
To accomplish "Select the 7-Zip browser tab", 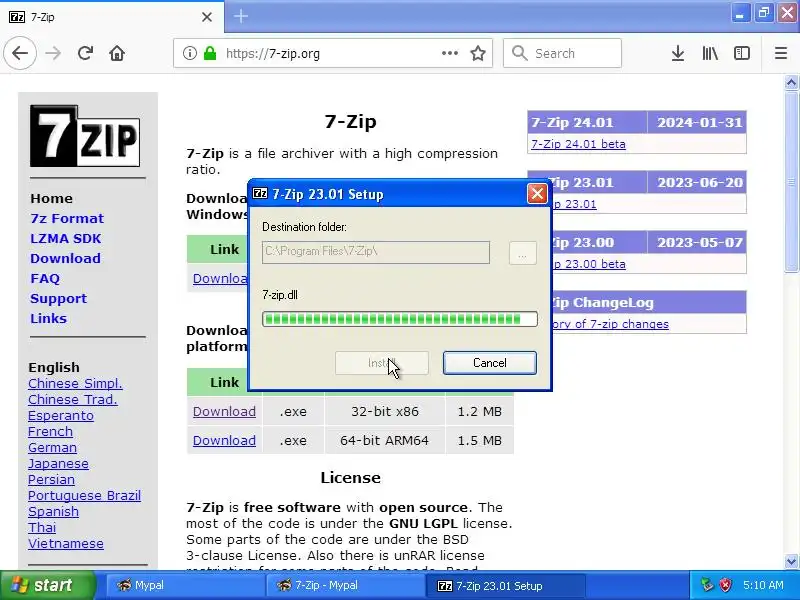I will (x=111, y=17).
